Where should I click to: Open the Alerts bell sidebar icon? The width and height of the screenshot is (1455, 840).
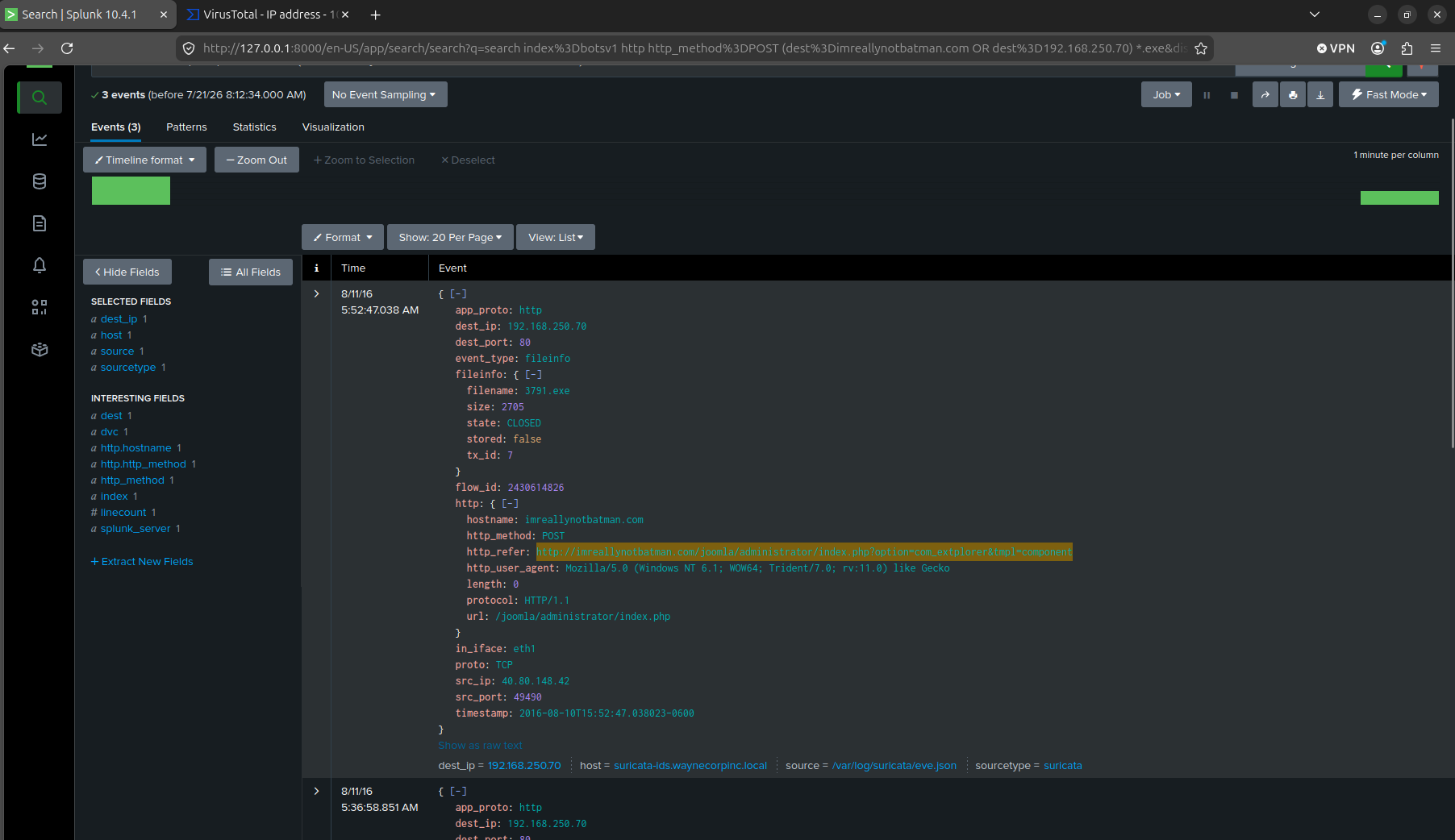(40, 265)
